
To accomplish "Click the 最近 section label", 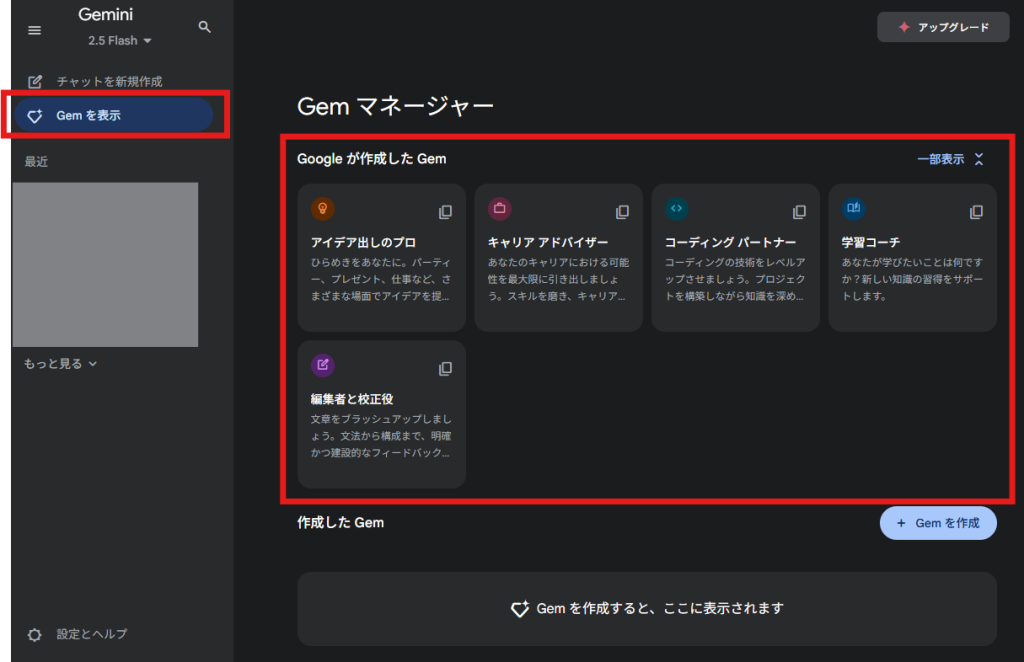I will (37, 162).
